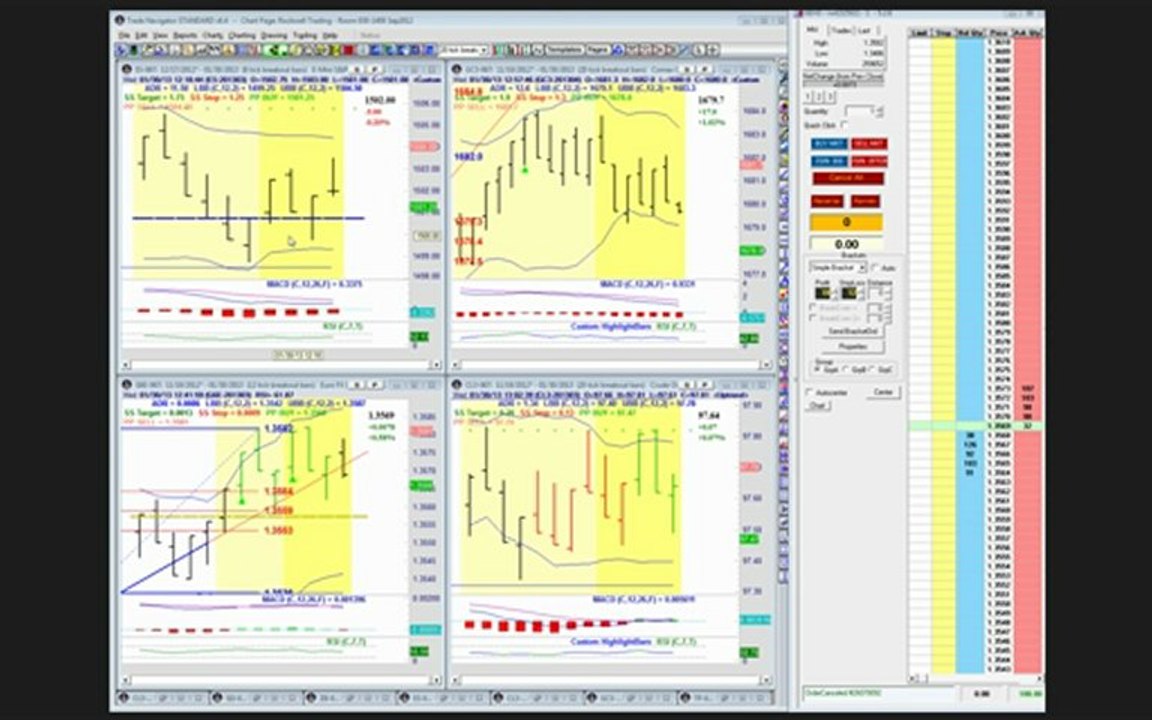Select the GrpC radio button

(x=872, y=370)
